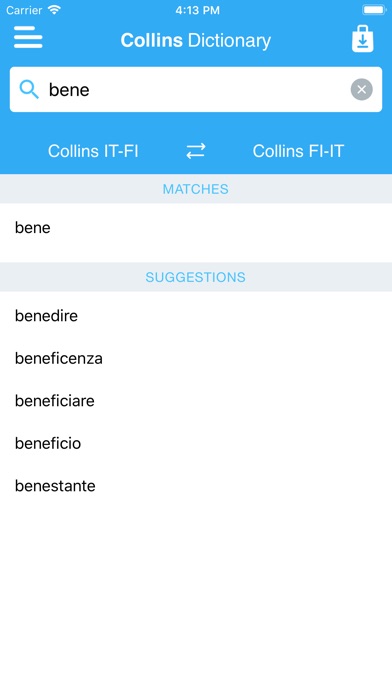Swap dictionary direction with arrows icon

(x=196, y=151)
